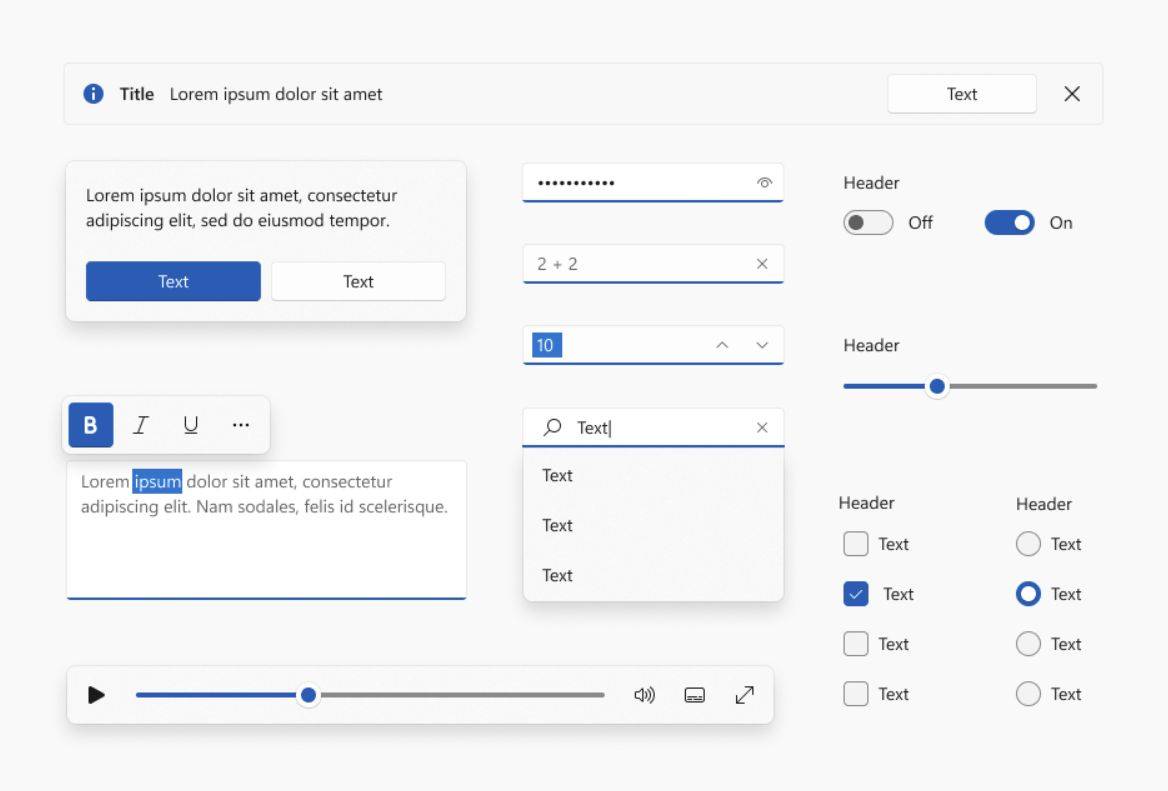
Task: Click the media volume speaker icon
Action: coord(644,695)
